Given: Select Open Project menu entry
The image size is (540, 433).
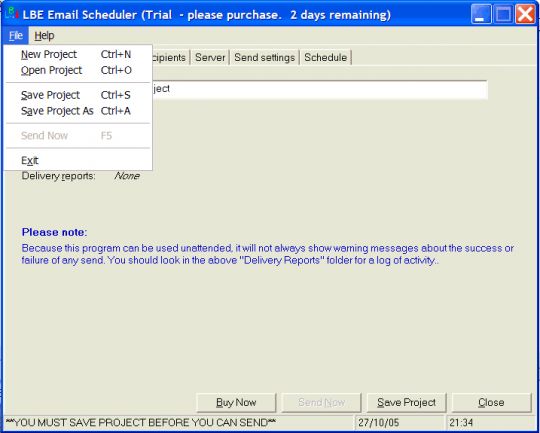Looking at the screenshot, I should 78,70.
